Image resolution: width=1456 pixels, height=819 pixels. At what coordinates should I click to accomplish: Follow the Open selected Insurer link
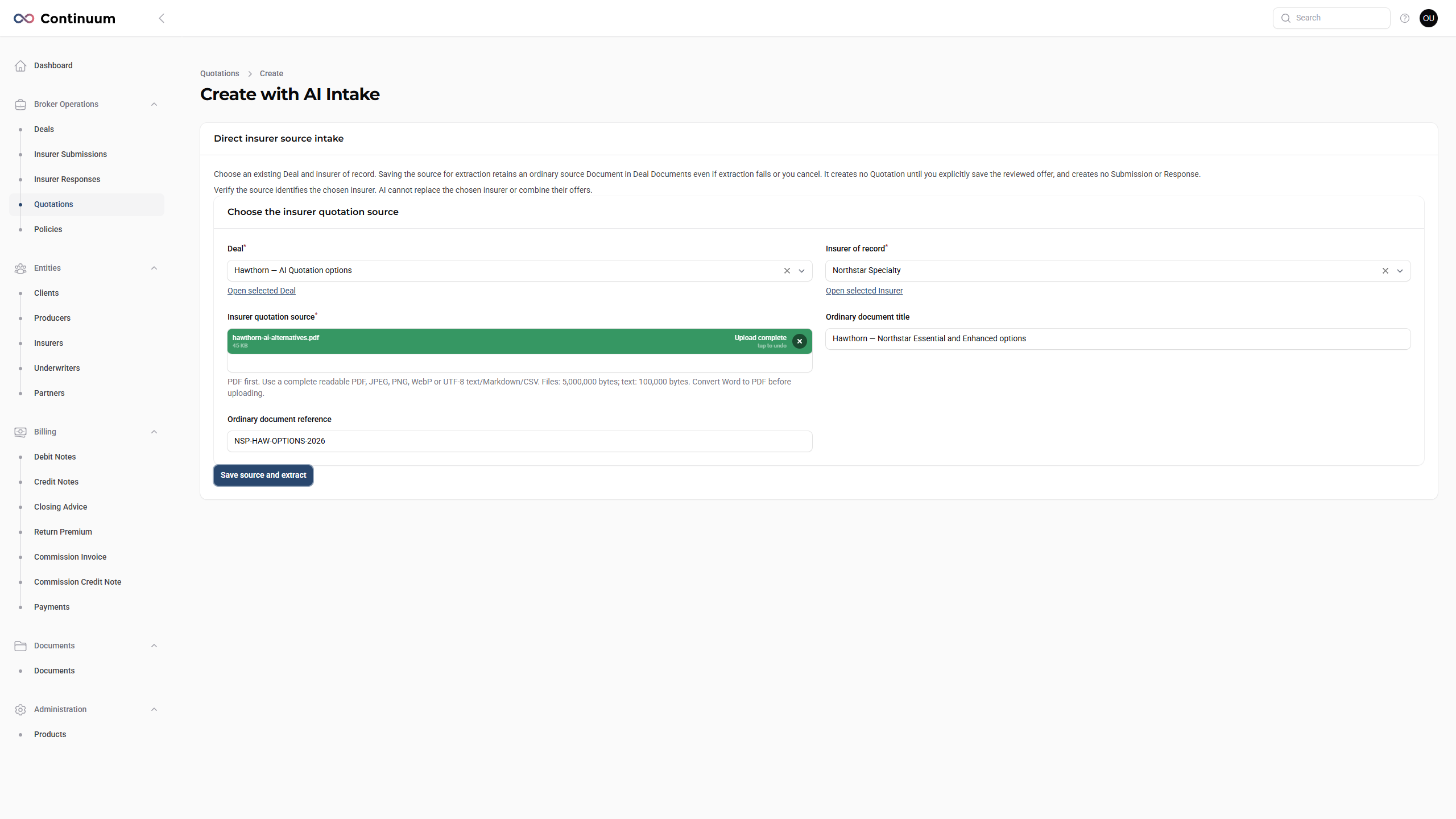pyautogui.click(x=864, y=291)
